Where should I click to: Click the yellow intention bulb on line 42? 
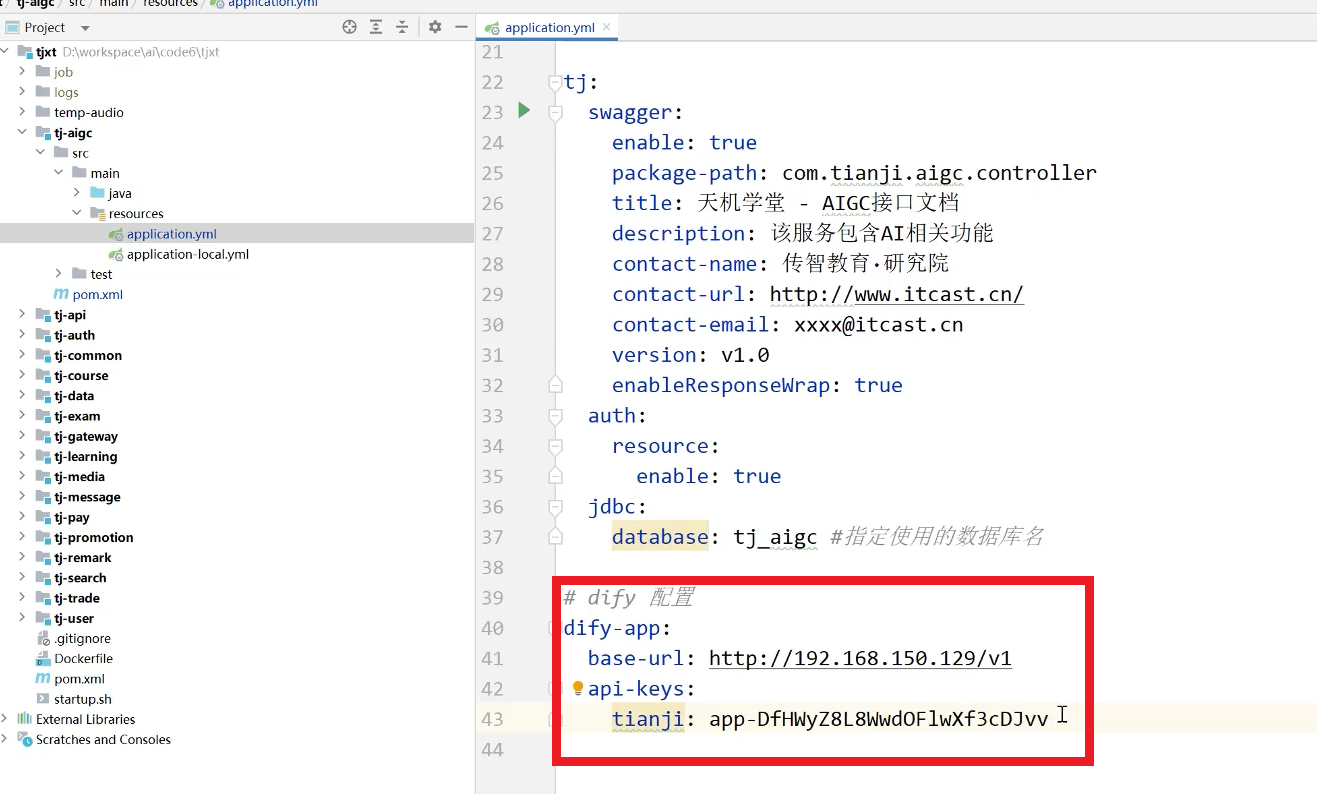(x=577, y=688)
